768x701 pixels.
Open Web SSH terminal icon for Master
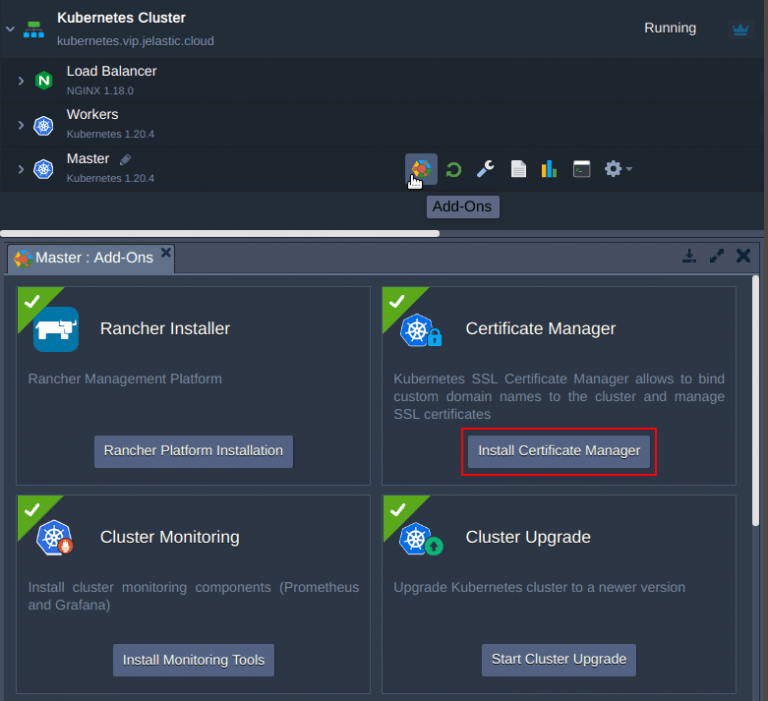coord(581,169)
